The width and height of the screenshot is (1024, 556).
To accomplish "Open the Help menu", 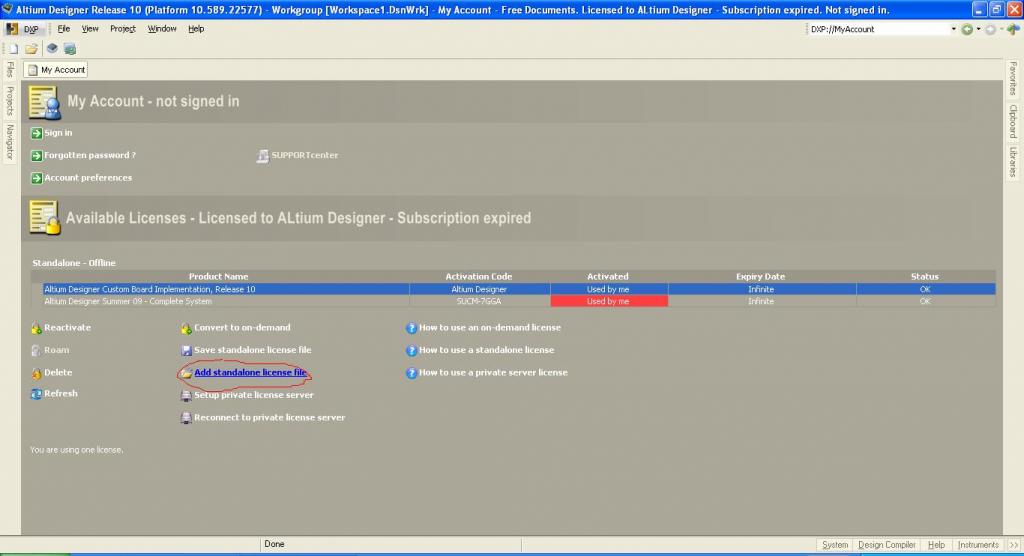I will [x=196, y=29].
